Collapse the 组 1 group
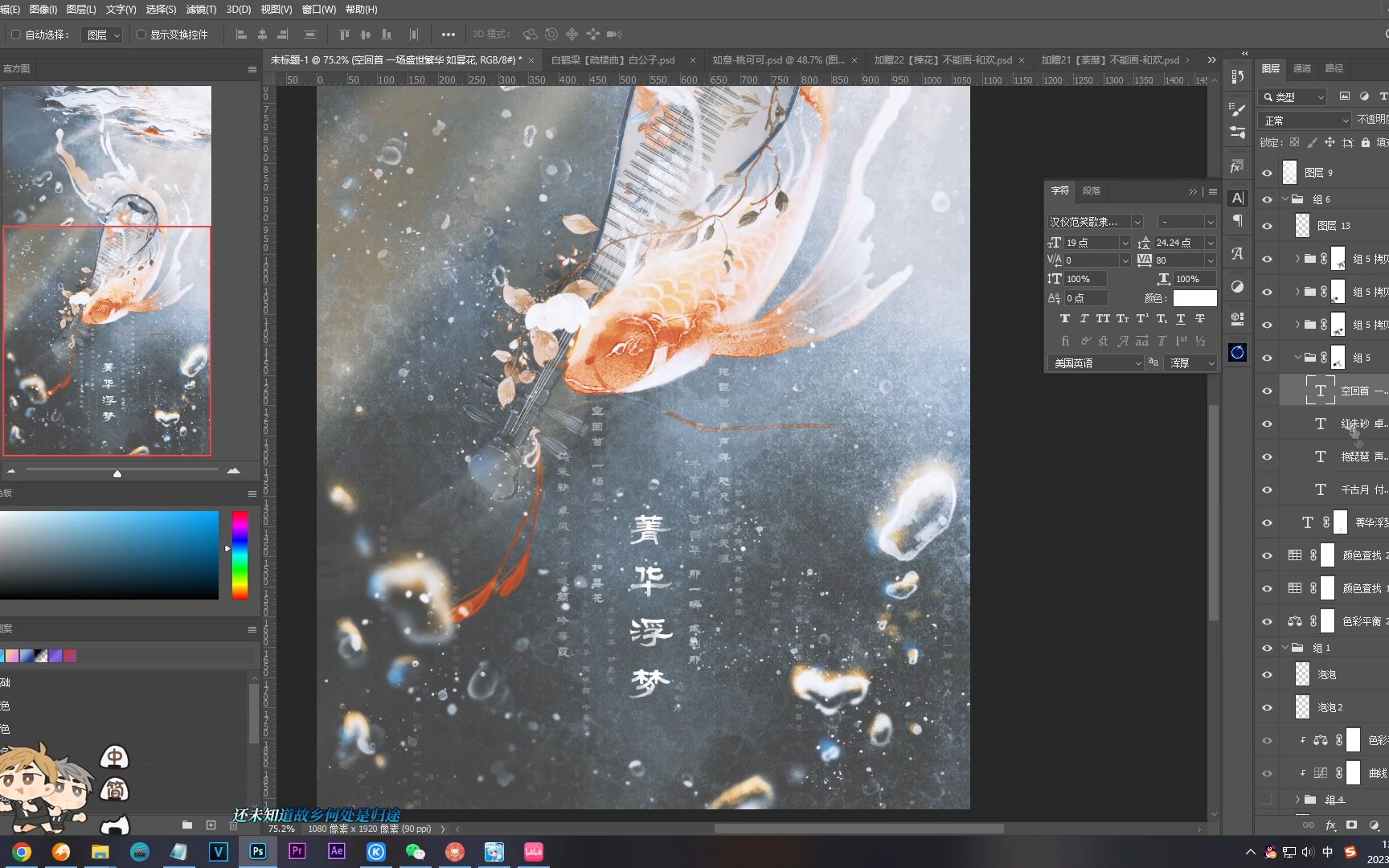Image resolution: width=1389 pixels, height=868 pixels. click(1285, 647)
